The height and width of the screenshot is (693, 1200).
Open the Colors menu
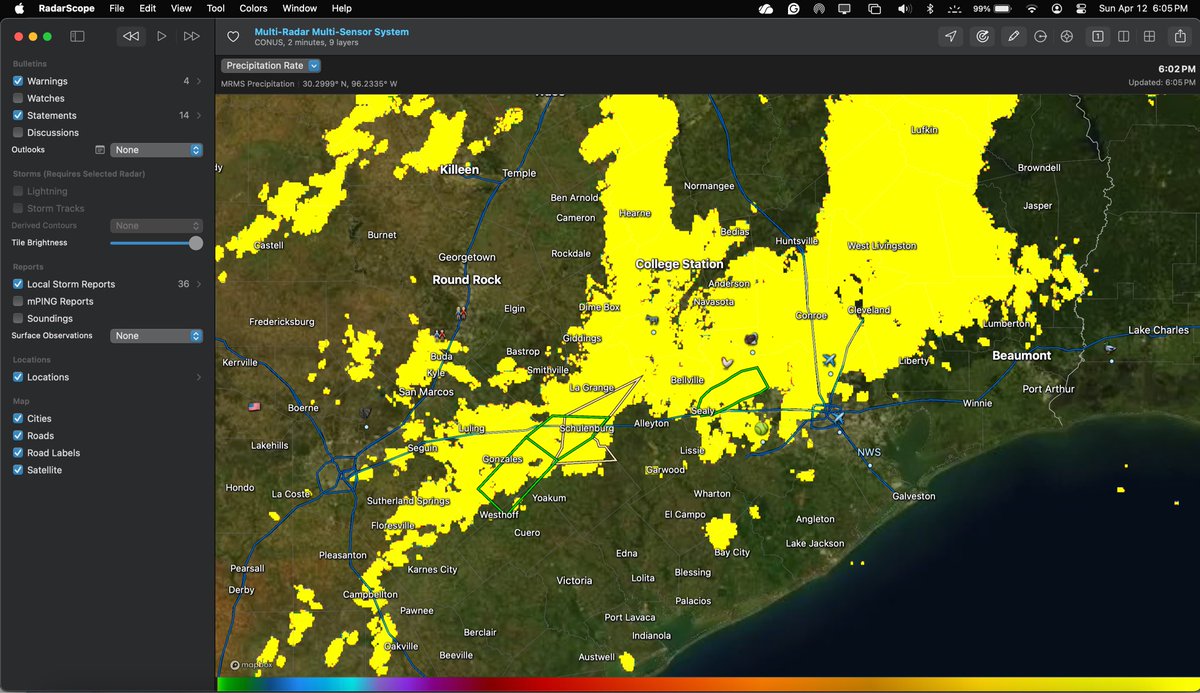click(253, 8)
